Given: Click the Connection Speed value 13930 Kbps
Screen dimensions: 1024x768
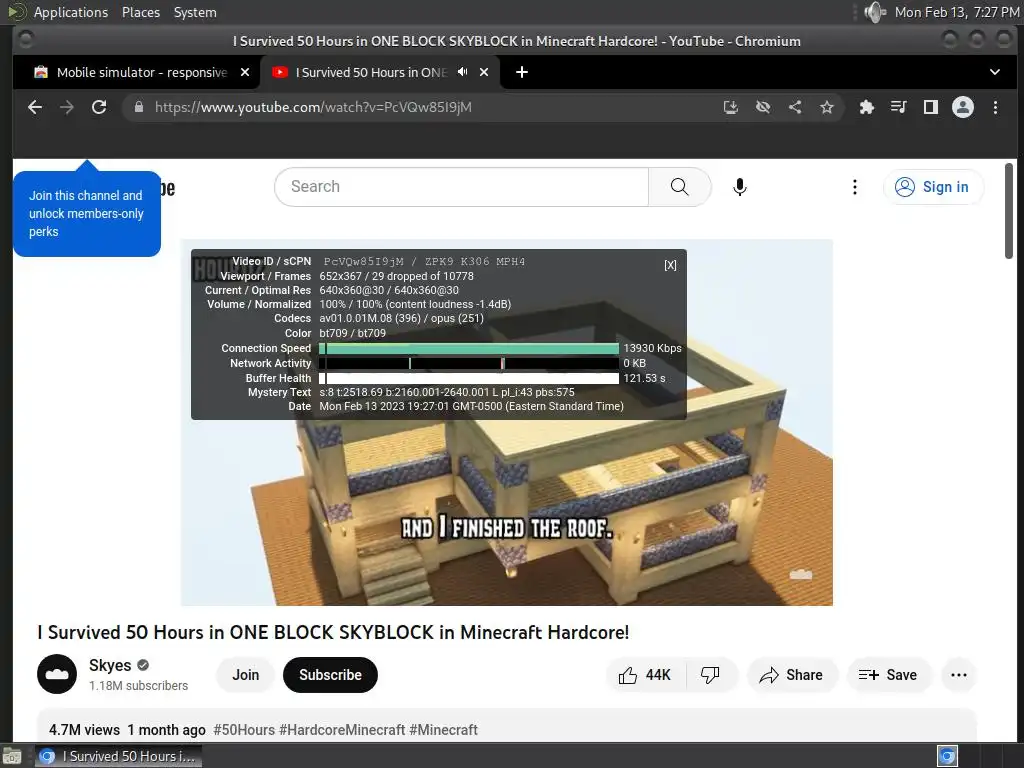Looking at the screenshot, I should coord(652,348).
